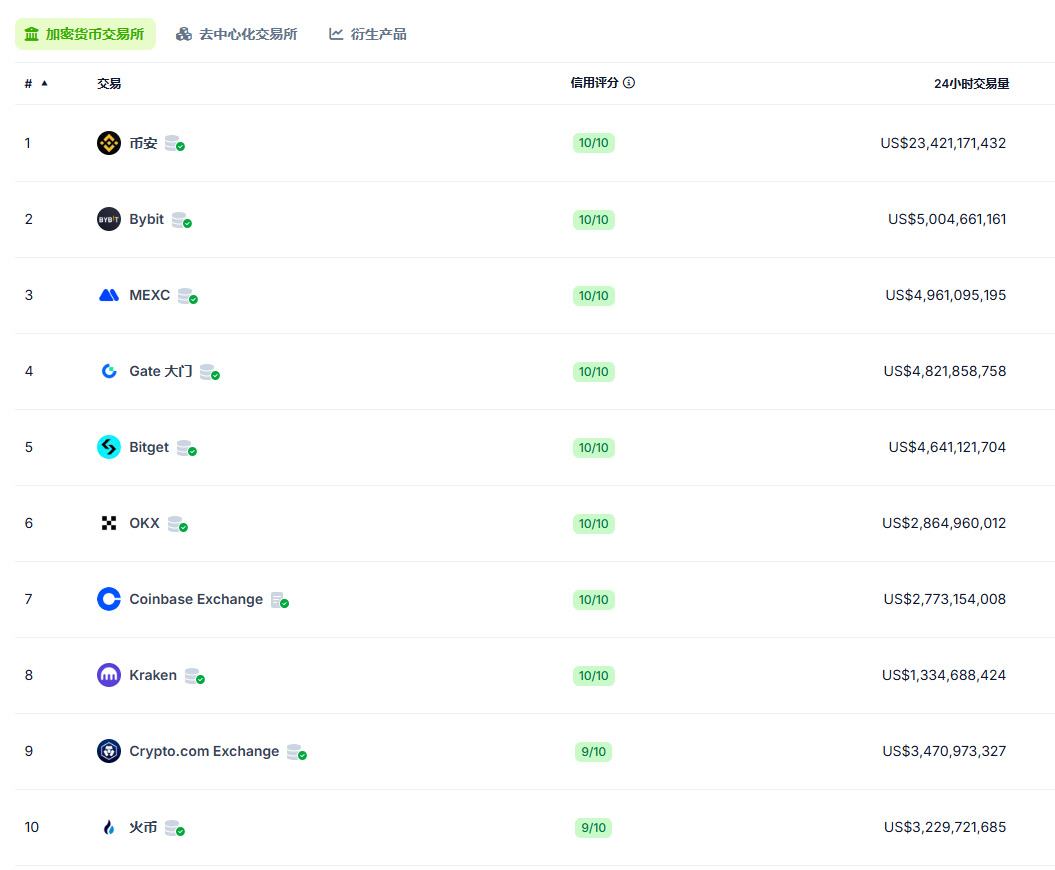Viewport: 1055px width, 870px height.
Task: Click the Coinbase Exchange logo icon
Action: point(109,599)
